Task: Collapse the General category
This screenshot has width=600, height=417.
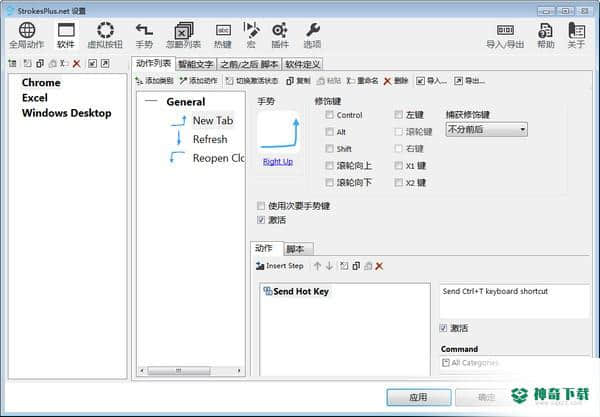Action: pos(151,101)
